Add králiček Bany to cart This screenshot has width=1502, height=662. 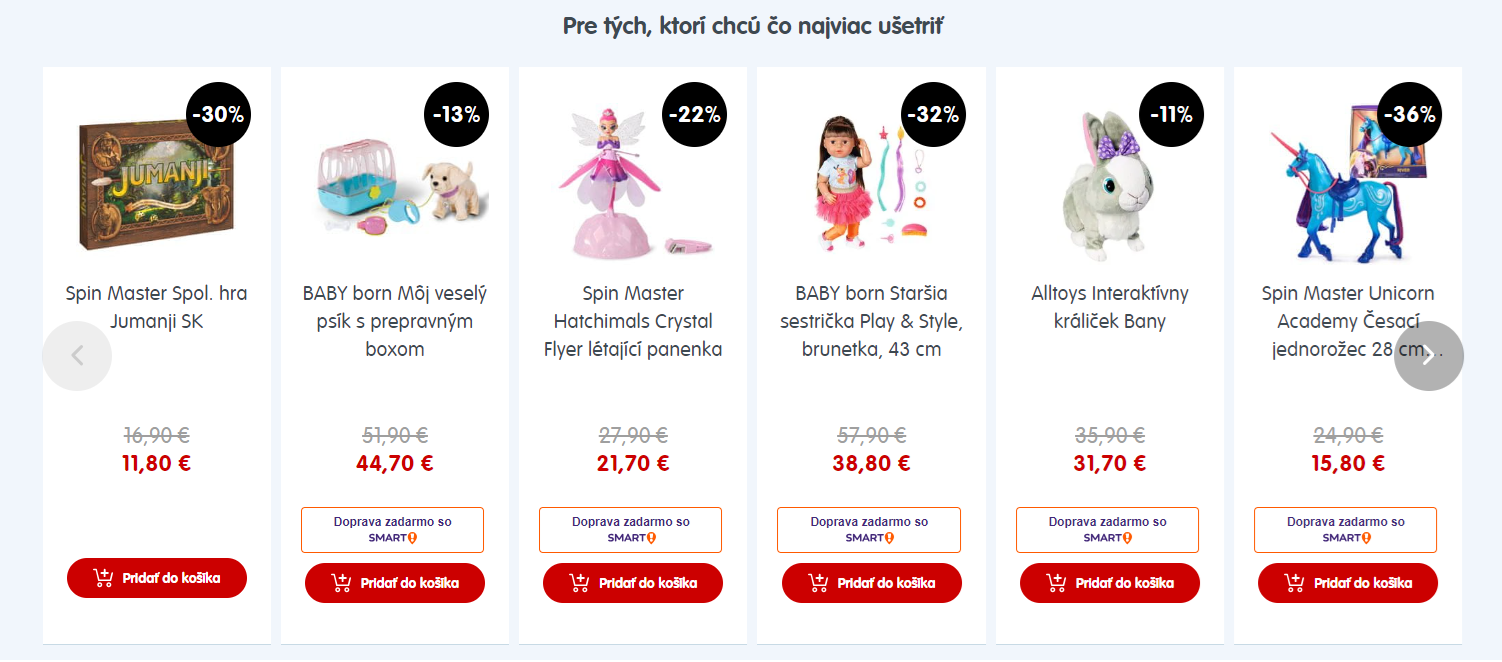click(x=1109, y=583)
